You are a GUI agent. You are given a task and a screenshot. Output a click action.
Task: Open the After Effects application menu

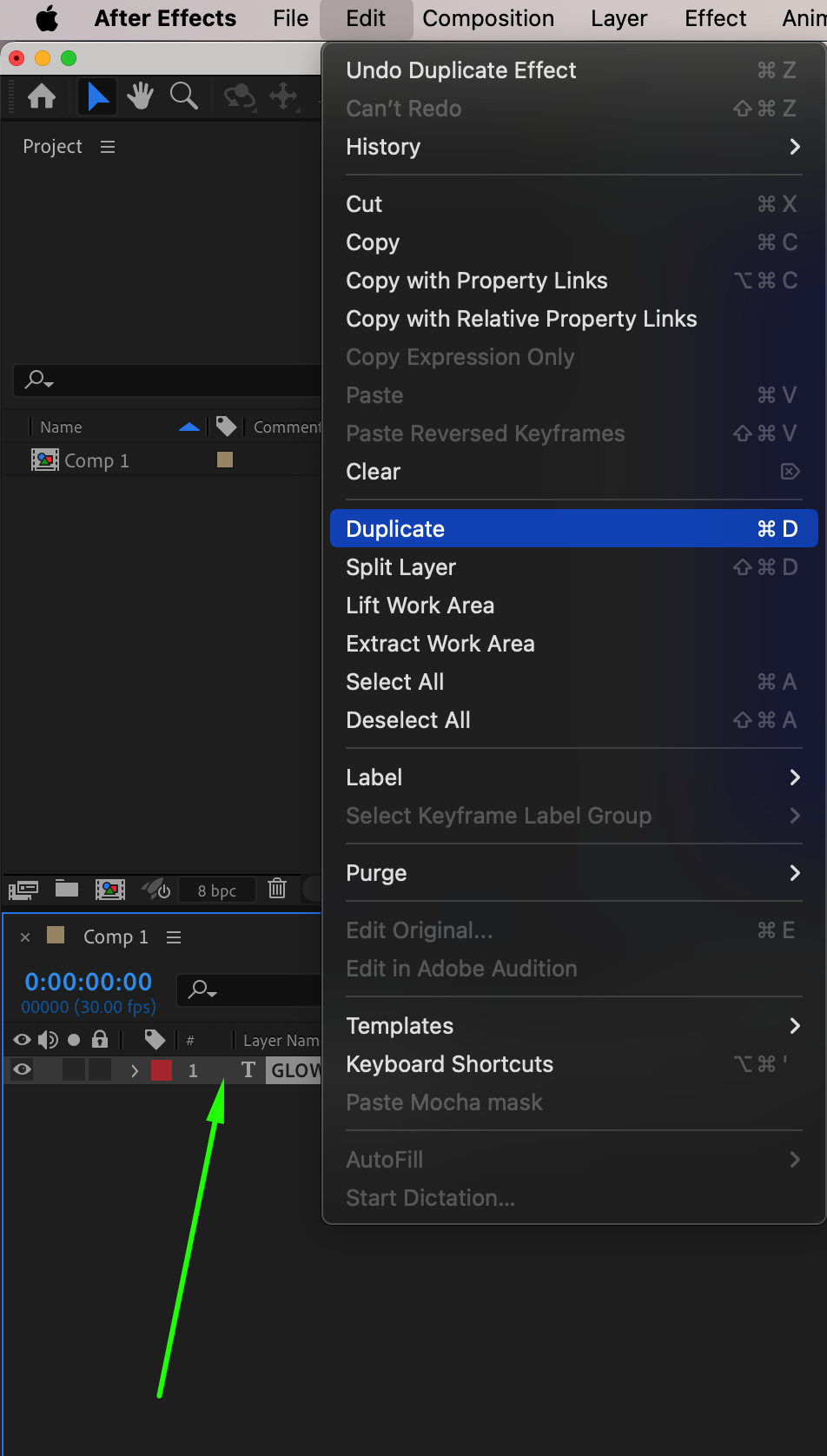click(165, 18)
